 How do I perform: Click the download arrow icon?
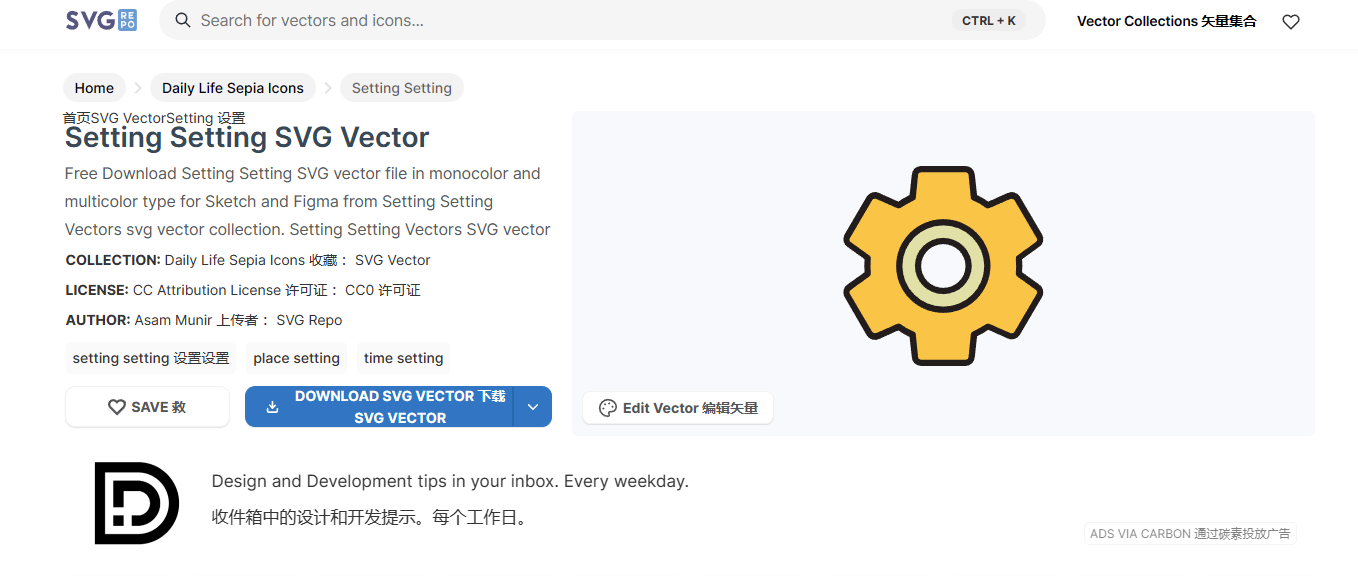[272, 407]
